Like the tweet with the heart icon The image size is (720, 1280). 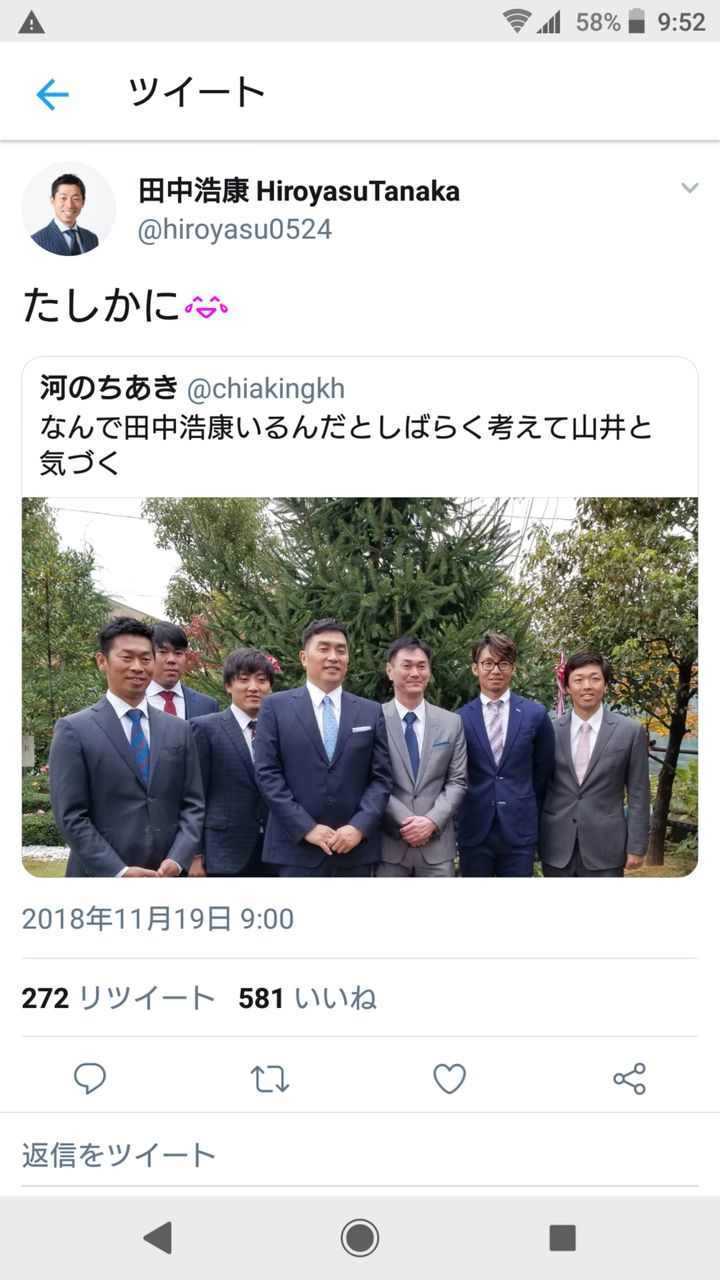coord(449,1078)
